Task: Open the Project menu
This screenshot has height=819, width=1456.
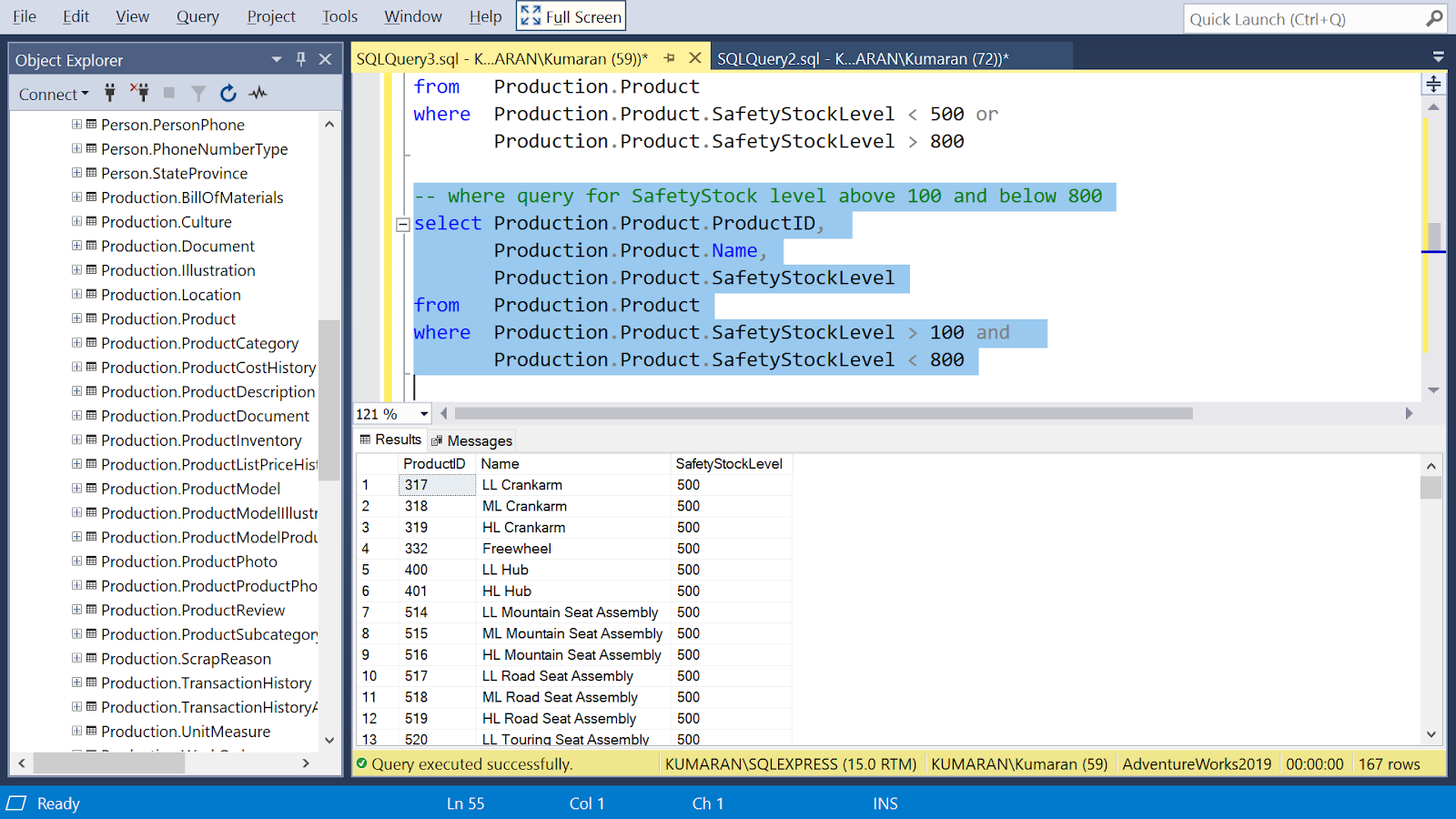Action: pos(271,16)
